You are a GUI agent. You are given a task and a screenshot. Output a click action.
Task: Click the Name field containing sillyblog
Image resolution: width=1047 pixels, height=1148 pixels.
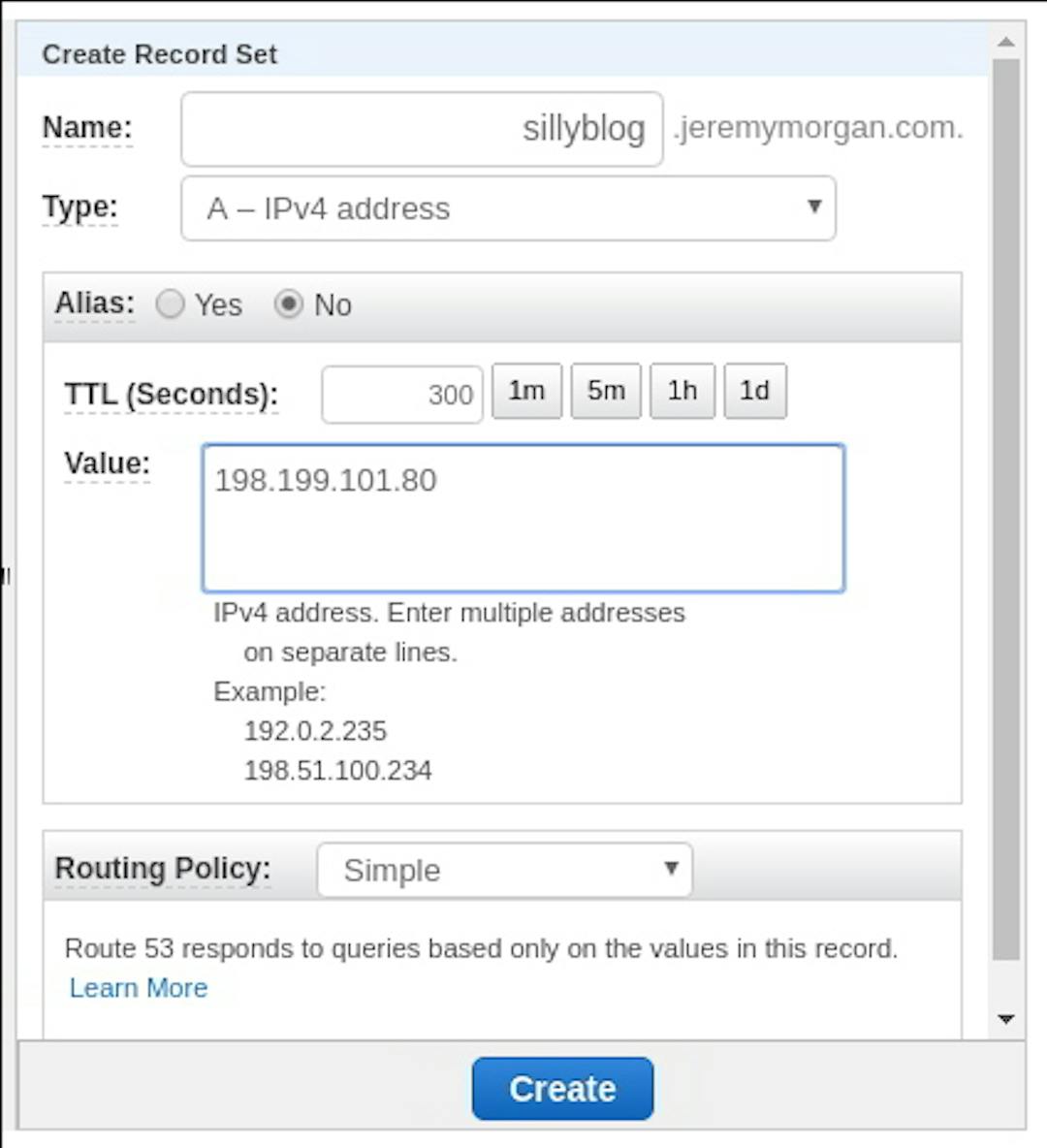(x=422, y=129)
